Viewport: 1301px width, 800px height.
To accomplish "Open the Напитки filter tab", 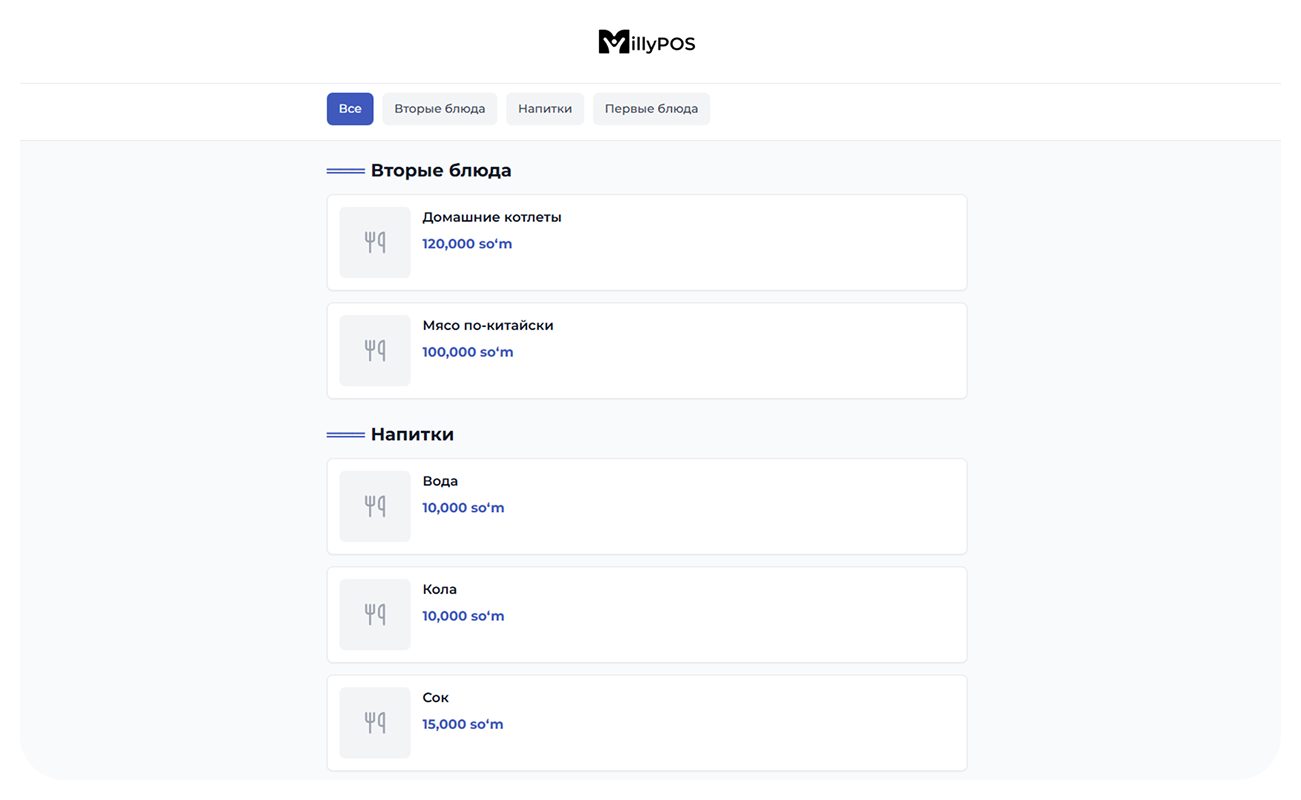I will 545,109.
